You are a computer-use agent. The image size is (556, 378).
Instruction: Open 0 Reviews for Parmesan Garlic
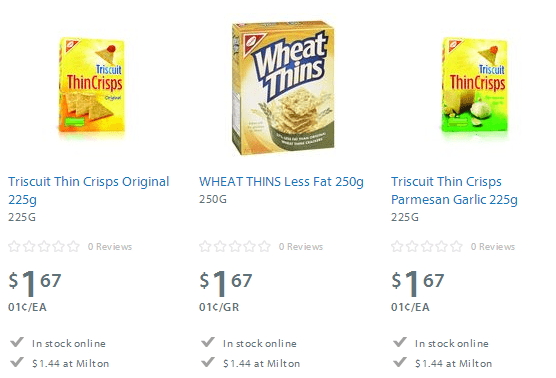[x=493, y=246]
